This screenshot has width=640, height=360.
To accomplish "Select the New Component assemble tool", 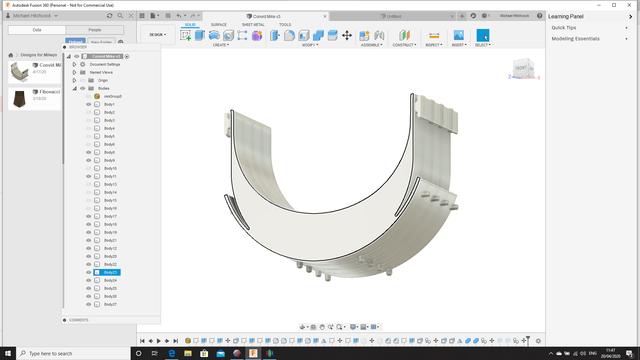I will pos(364,36).
